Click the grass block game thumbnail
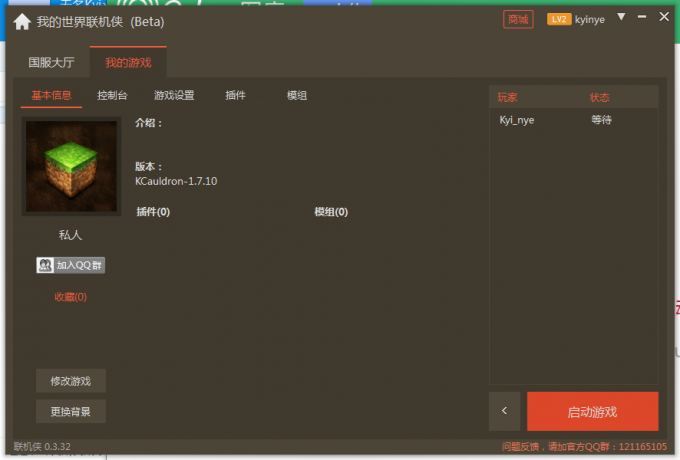The height and width of the screenshot is (460, 680). coord(71,166)
